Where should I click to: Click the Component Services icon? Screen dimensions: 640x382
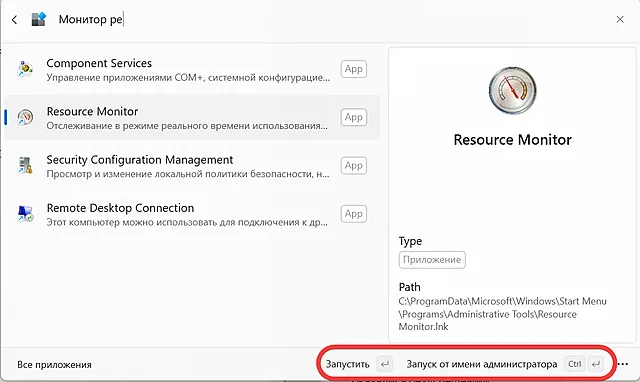pyautogui.click(x=25, y=69)
